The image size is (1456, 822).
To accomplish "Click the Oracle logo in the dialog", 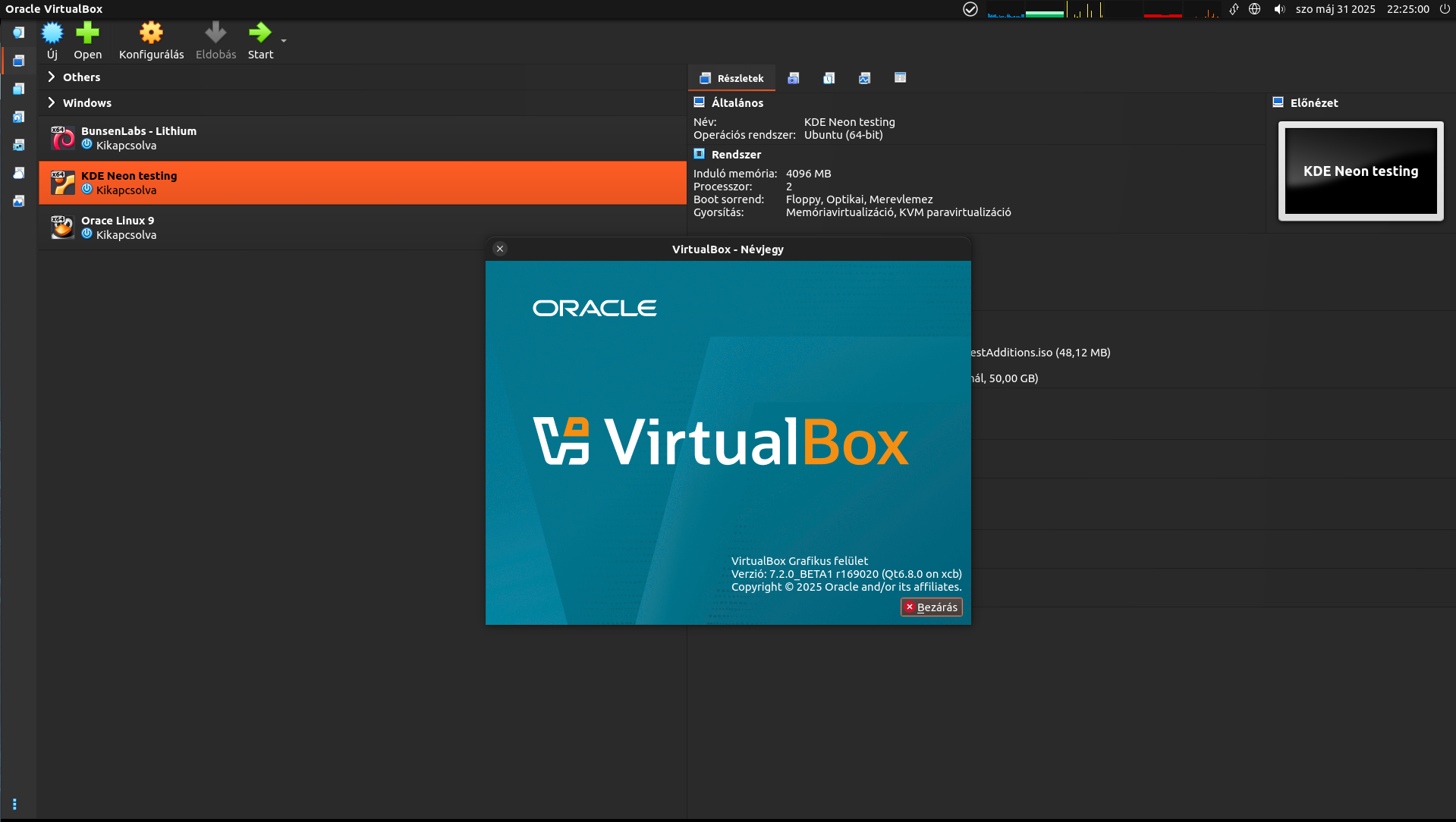I will pyautogui.click(x=595, y=308).
